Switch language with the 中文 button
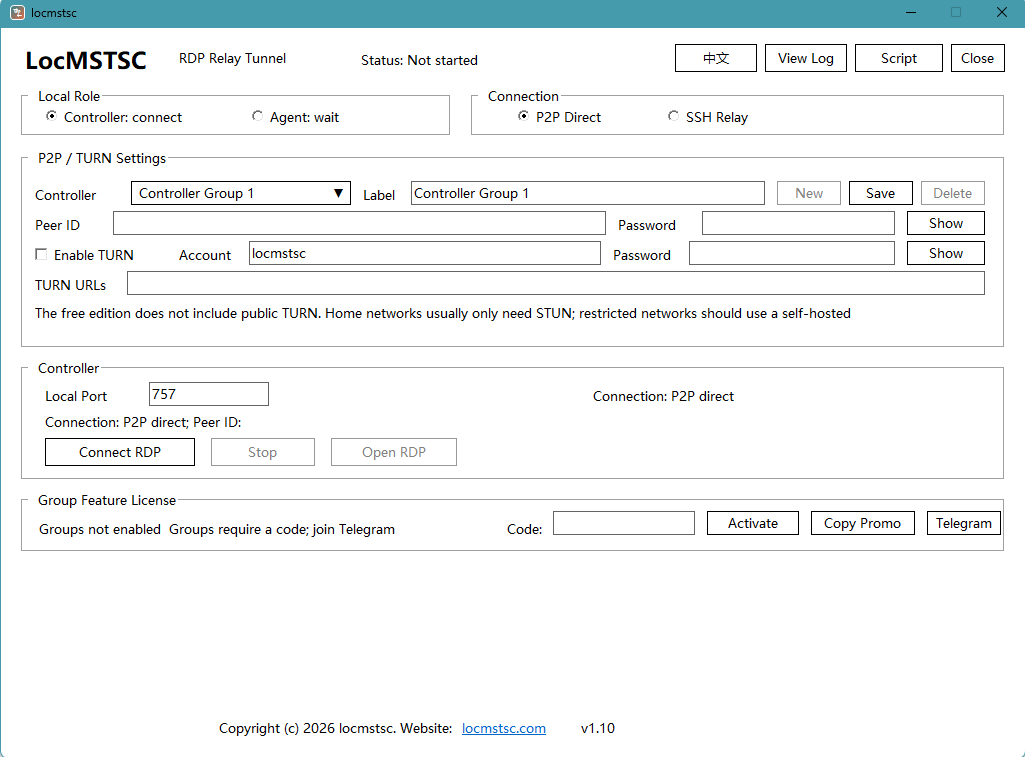The width and height of the screenshot is (1025, 757). coord(716,58)
